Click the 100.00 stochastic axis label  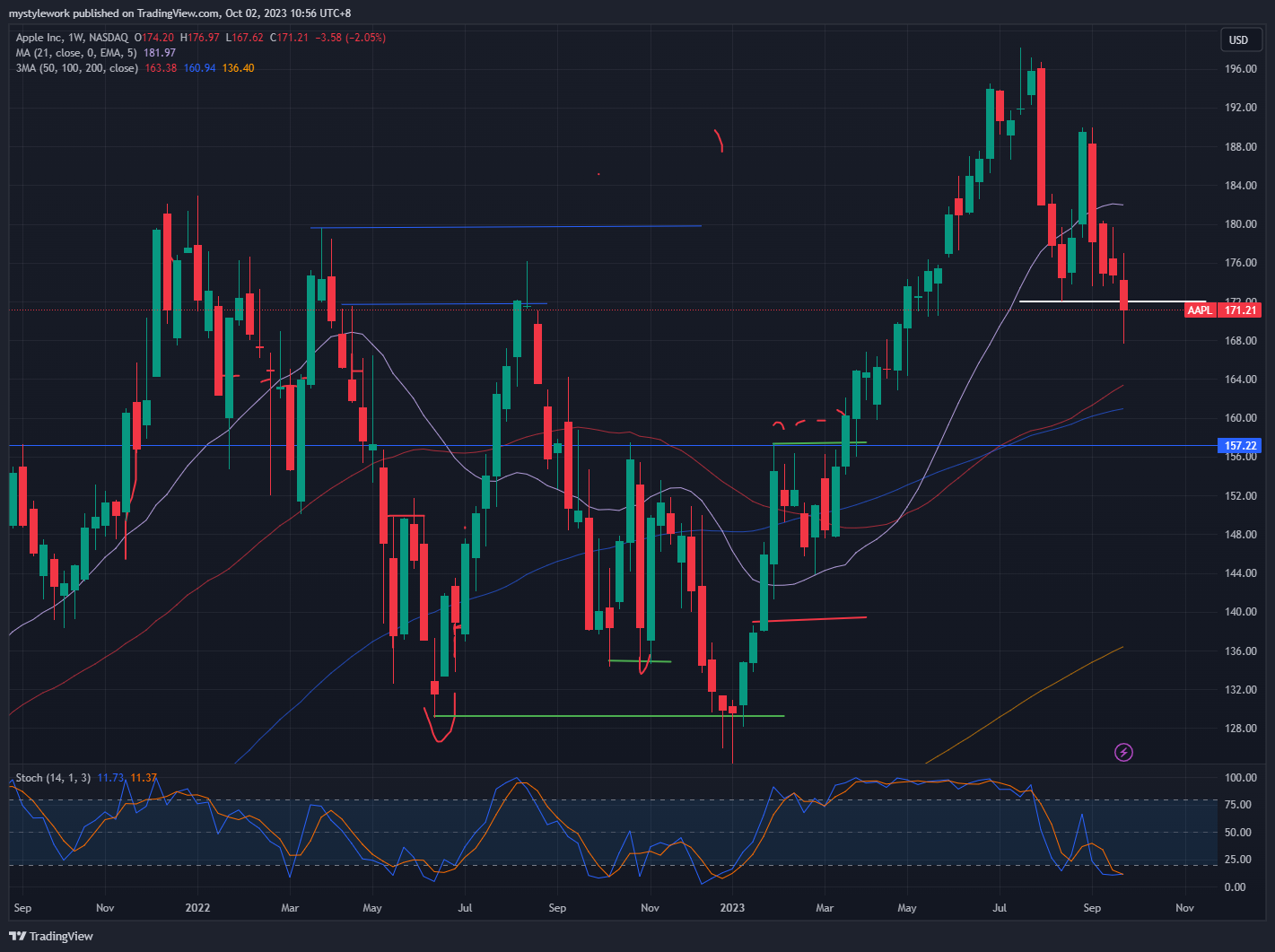pyautogui.click(x=1241, y=778)
